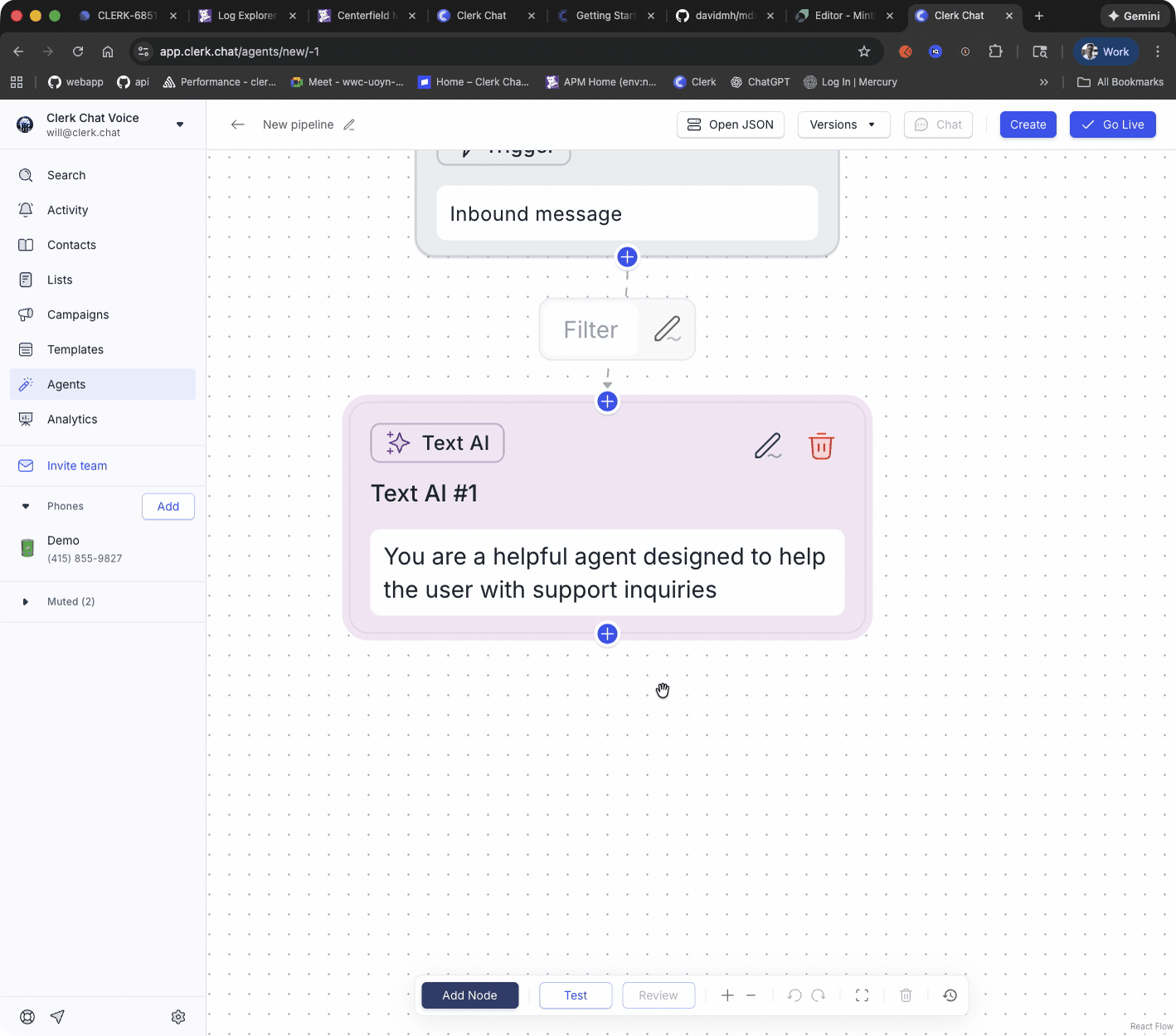The height and width of the screenshot is (1036, 1176).
Task: Edit the Text AI node with pencil icon
Action: (x=768, y=446)
